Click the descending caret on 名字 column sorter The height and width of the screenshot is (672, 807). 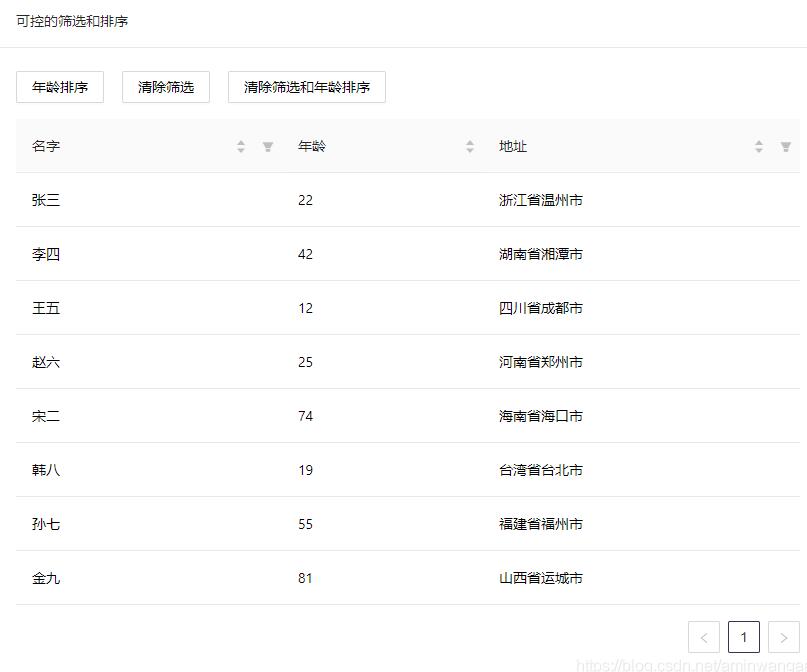pos(241,150)
